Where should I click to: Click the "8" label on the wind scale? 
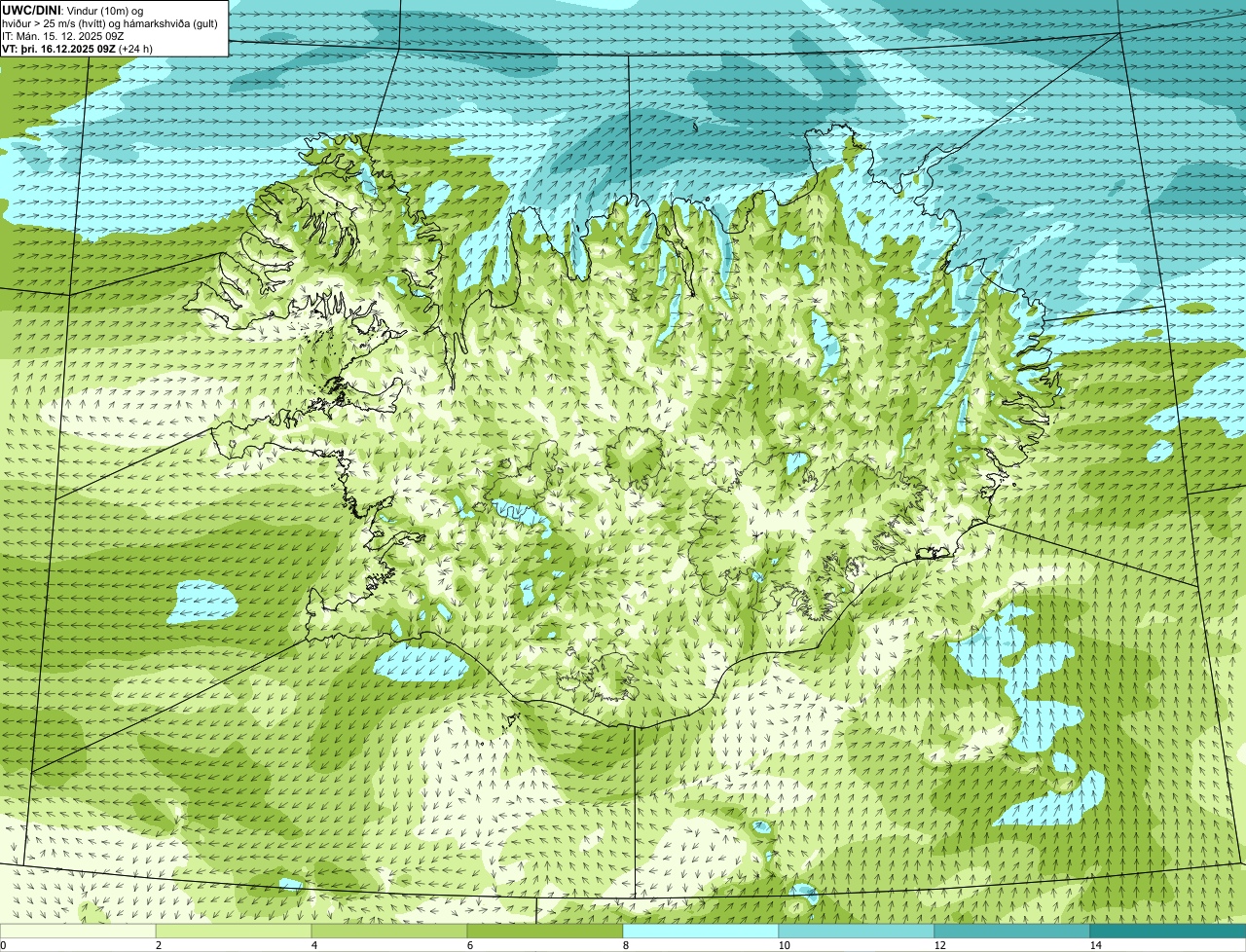click(625, 945)
